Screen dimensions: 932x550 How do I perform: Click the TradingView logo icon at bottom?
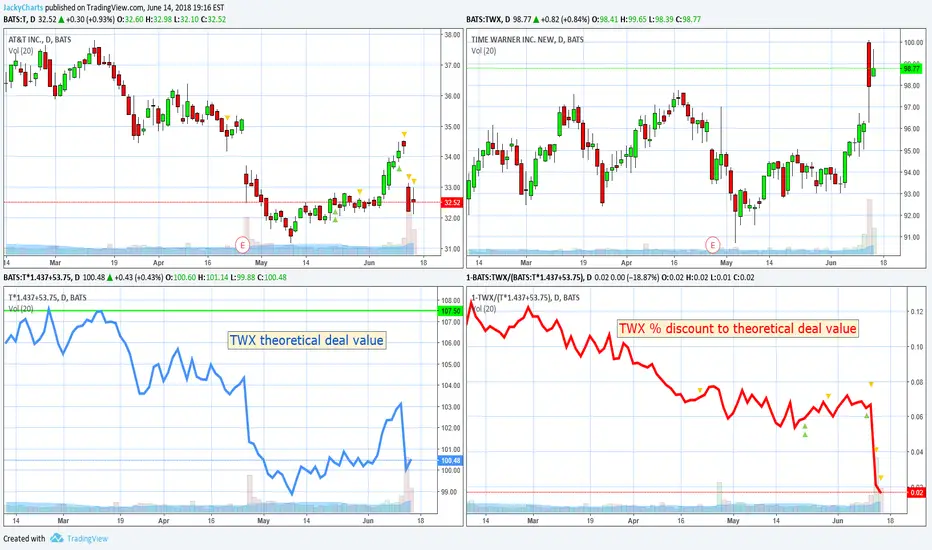pyautogui.click(x=56, y=538)
